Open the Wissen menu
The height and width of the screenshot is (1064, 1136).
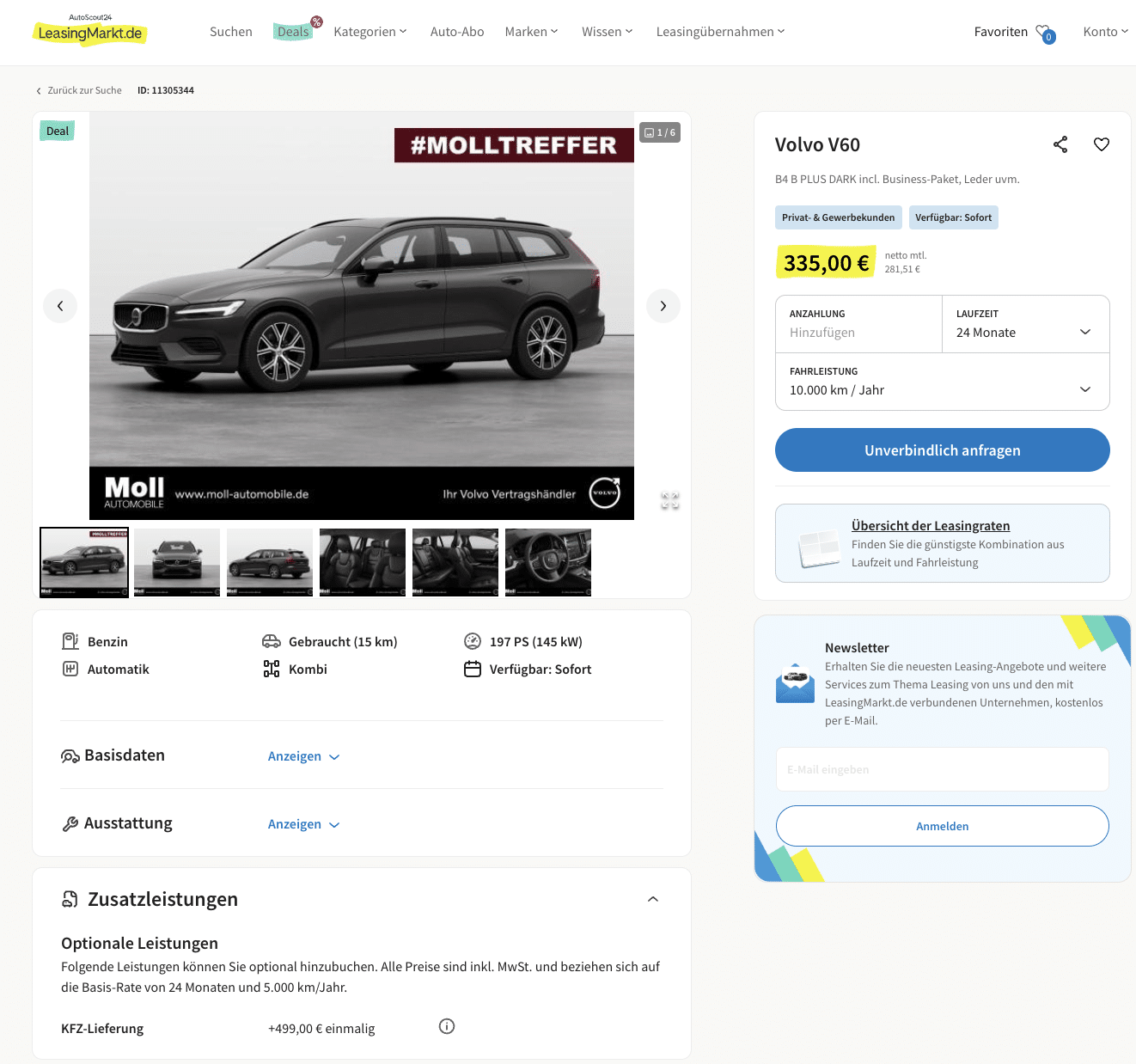[x=607, y=32]
